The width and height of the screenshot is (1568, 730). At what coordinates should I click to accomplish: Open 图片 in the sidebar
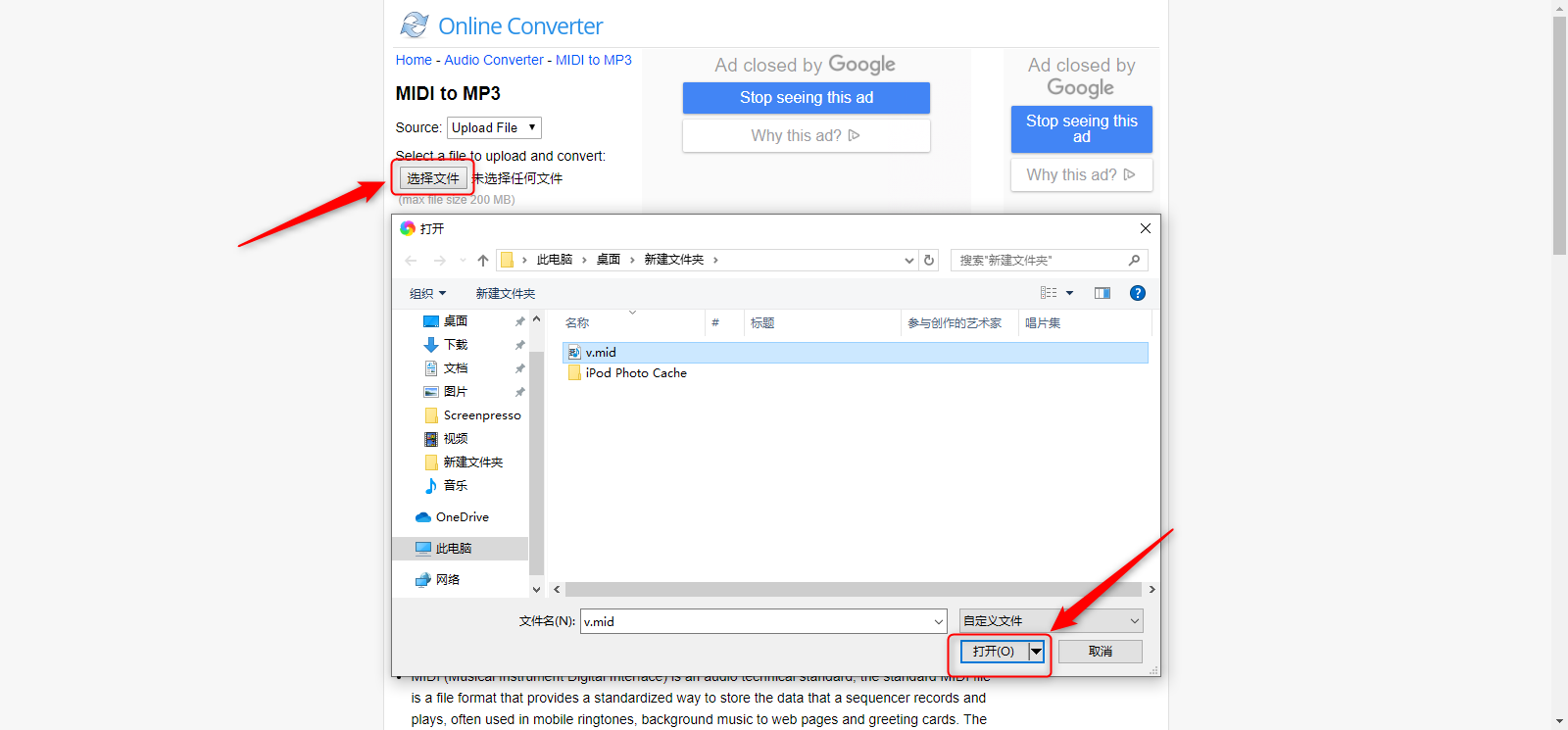click(456, 392)
